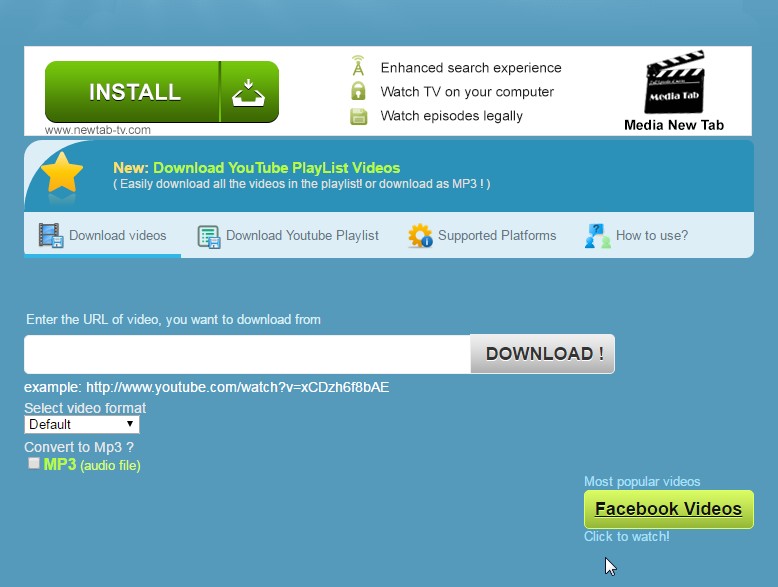Enable the MP3 audio file checkbox
Image resolution: width=778 pixels, height=587 pixels.
34,463
